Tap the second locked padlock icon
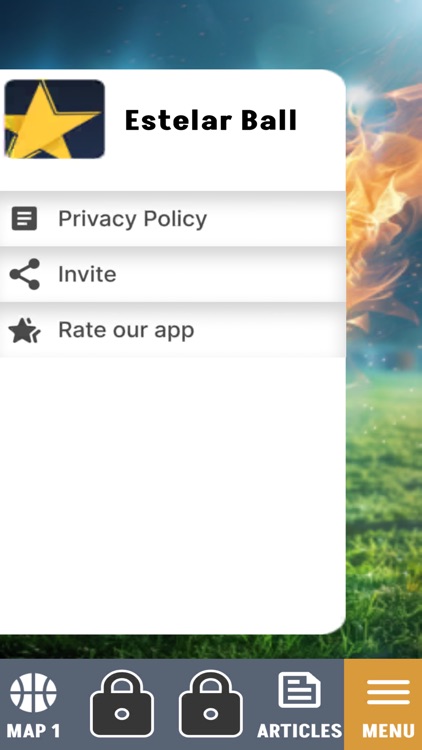Screen dimensions: 422x750 tap(211, 704)
